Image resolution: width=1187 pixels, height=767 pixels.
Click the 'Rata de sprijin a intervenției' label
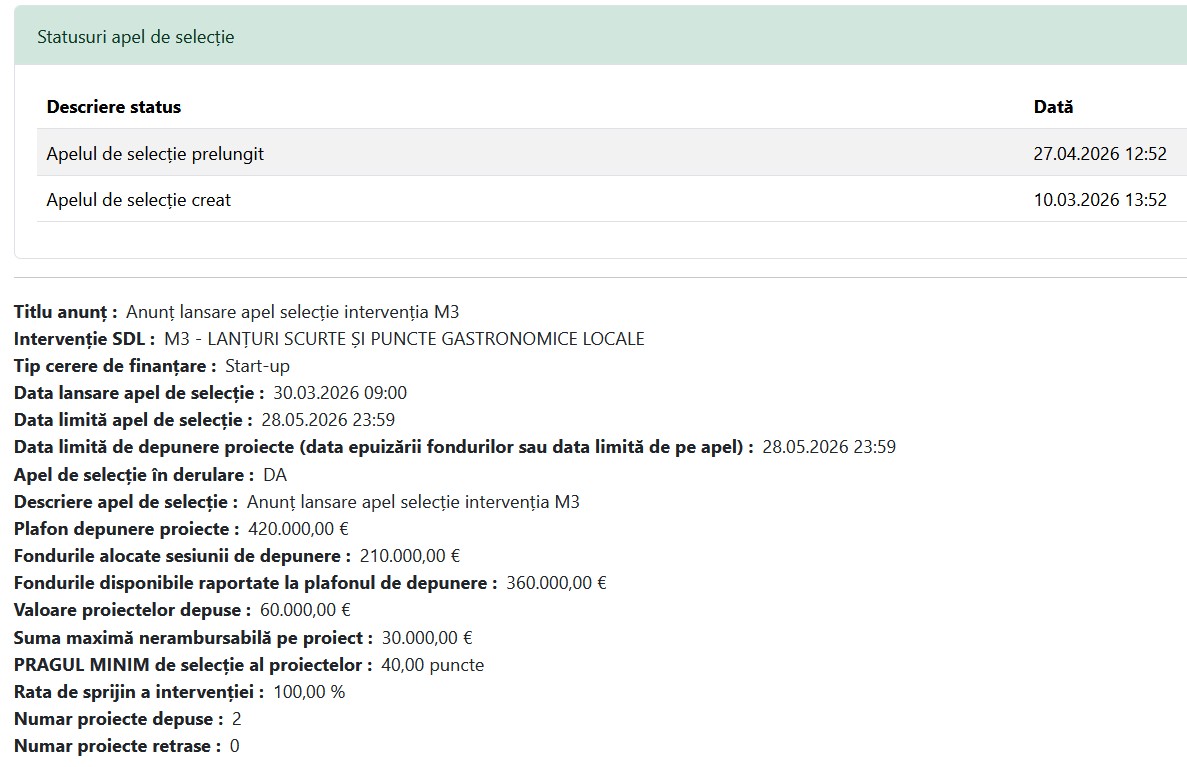(139, 692)
